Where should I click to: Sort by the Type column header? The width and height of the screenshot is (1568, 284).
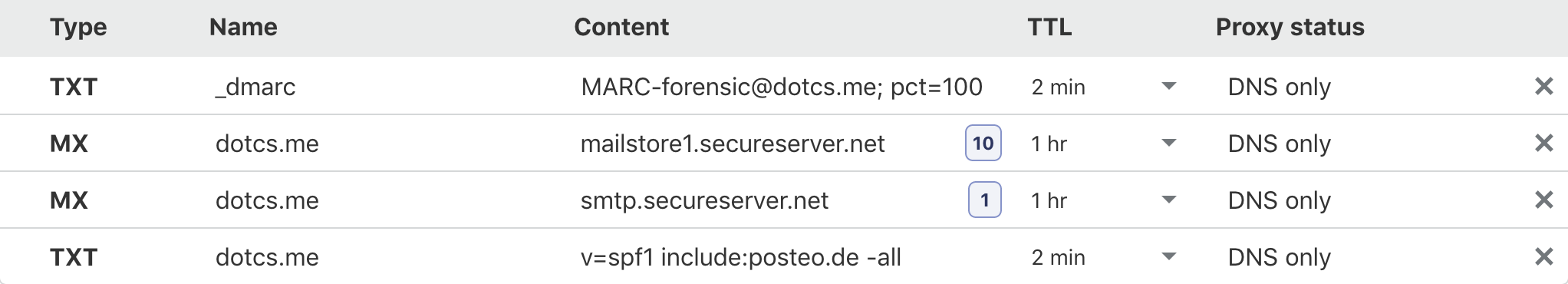(78, 27)
